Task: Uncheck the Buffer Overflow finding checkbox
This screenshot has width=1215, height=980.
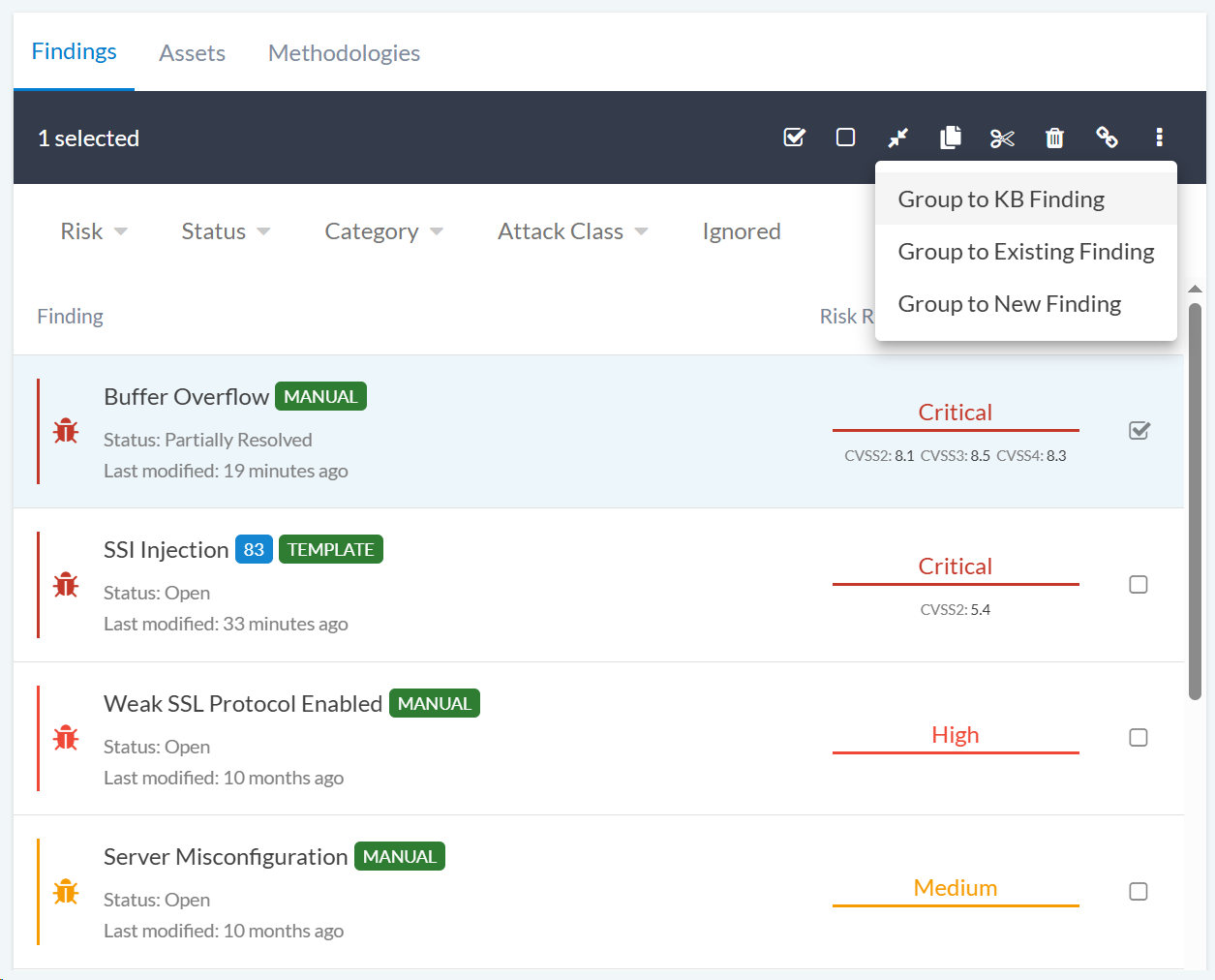Action: coord(1139,431)
